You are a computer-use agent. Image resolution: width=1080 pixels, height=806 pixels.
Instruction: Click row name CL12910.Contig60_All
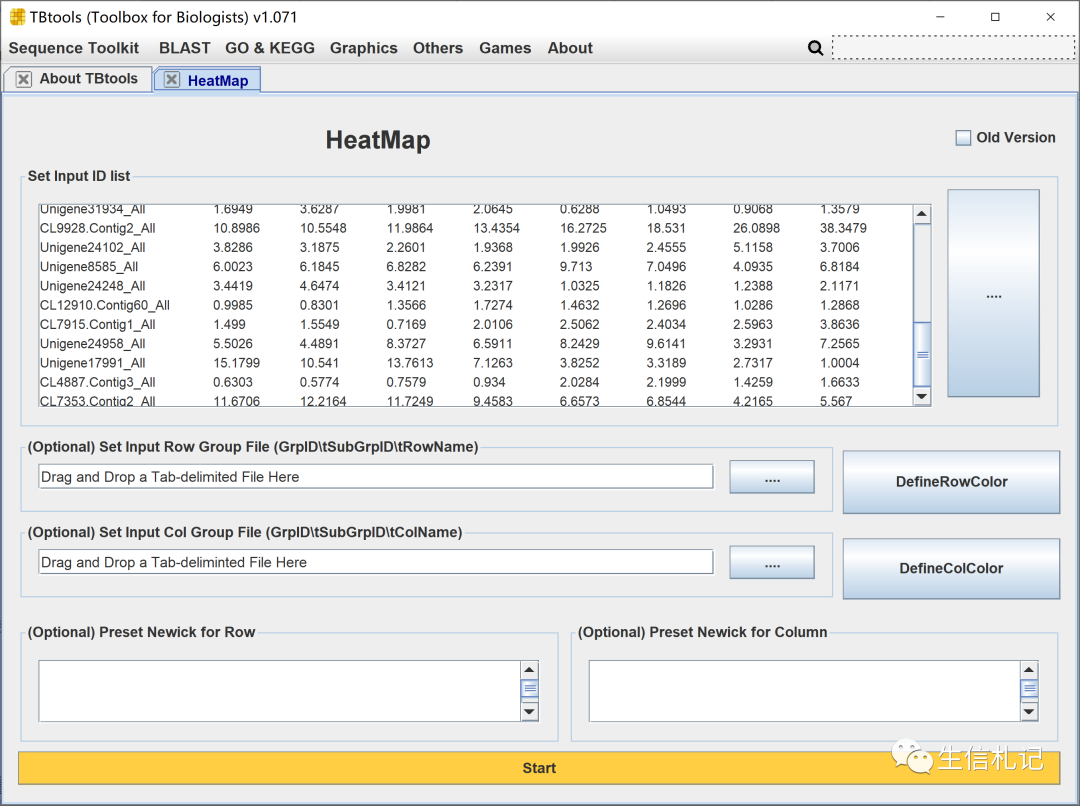105,305
